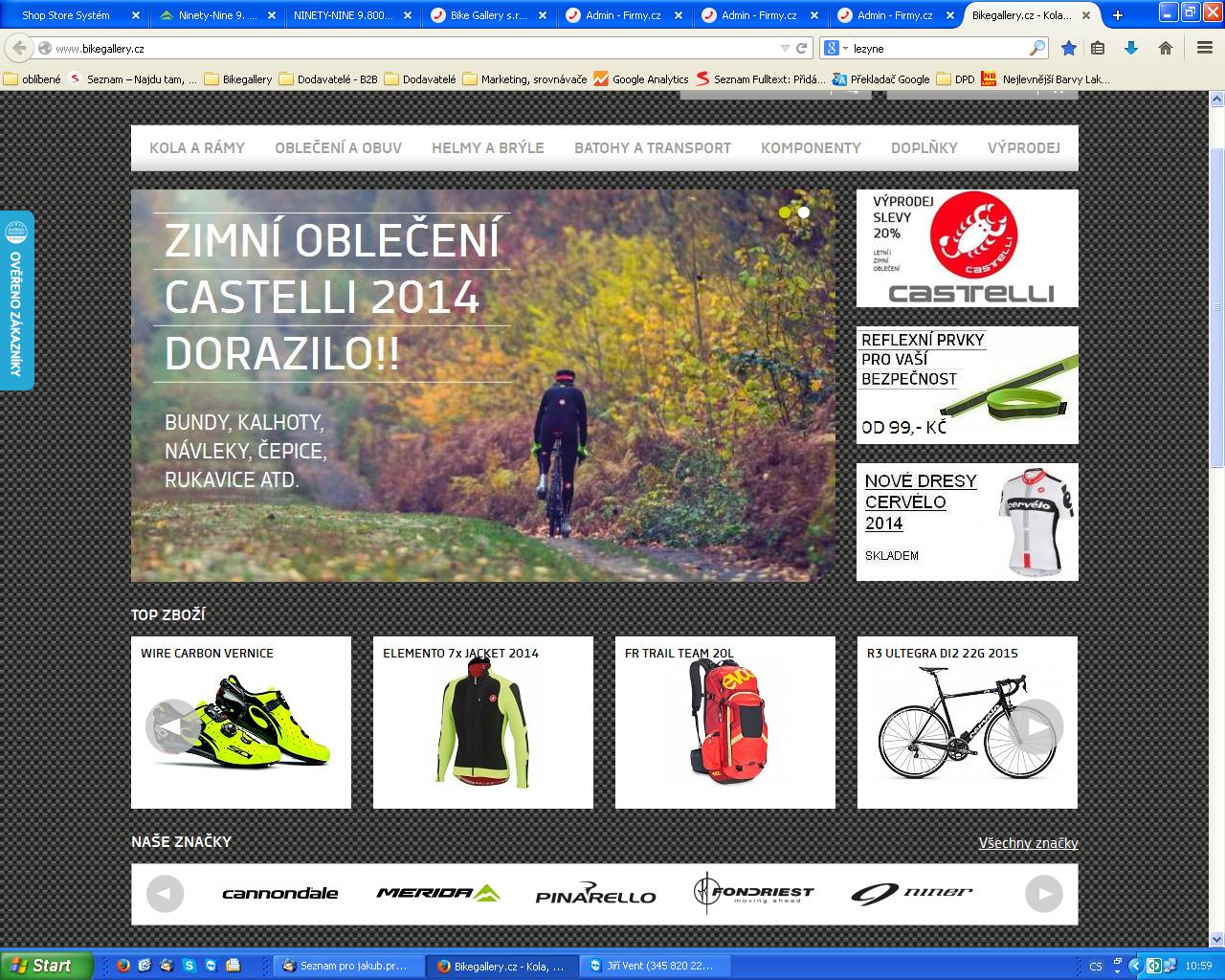Select the first yellow slider dot on the banner
Screen dimensions: 1225x980
[785, 212]
